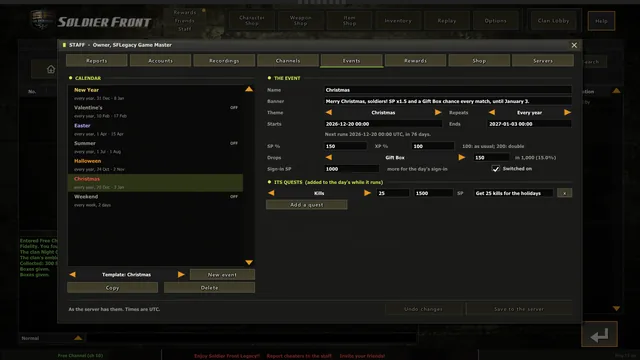Open the Servers tab
The width and height of the screenshot is (640, 360).
pyautogui.click(x=543, y=60)
